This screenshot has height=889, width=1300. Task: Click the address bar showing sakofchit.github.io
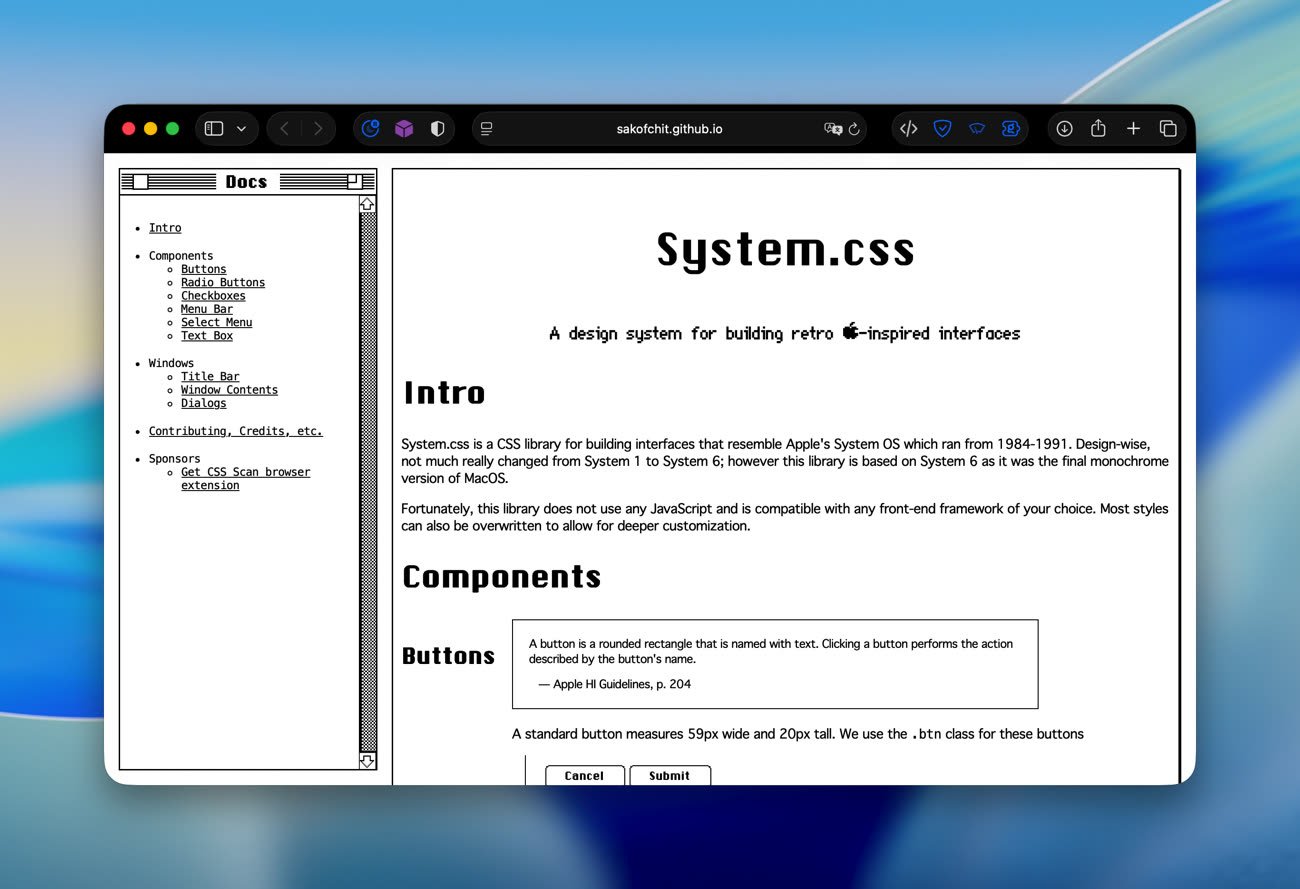tap(669, 129)
